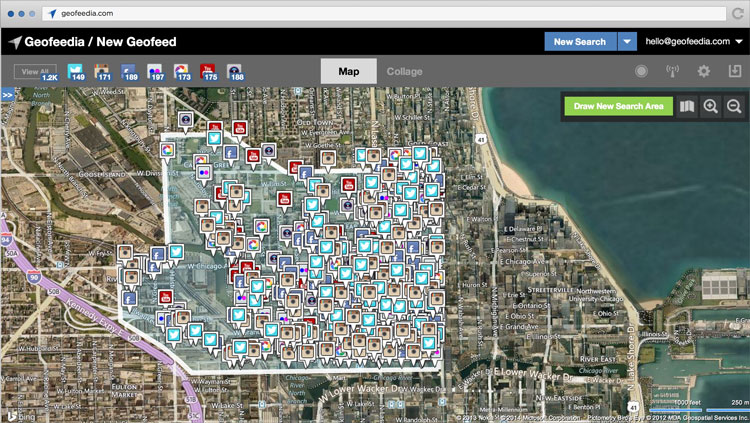
Task: Open the Flickr pin near W Division St
Action: pos(204,173)
